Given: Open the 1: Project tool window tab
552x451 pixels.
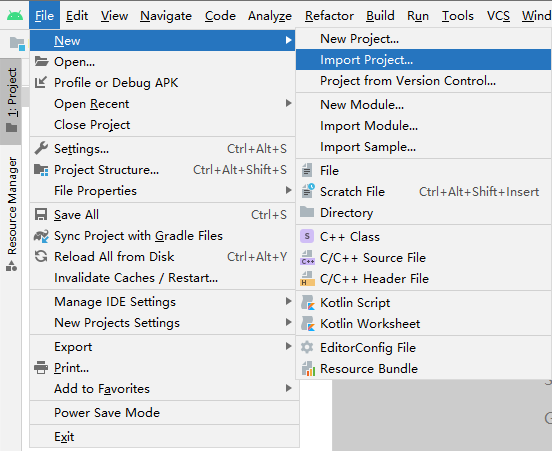Looking at the screenshot, I should pyautogui.click(x=11, y=100).
